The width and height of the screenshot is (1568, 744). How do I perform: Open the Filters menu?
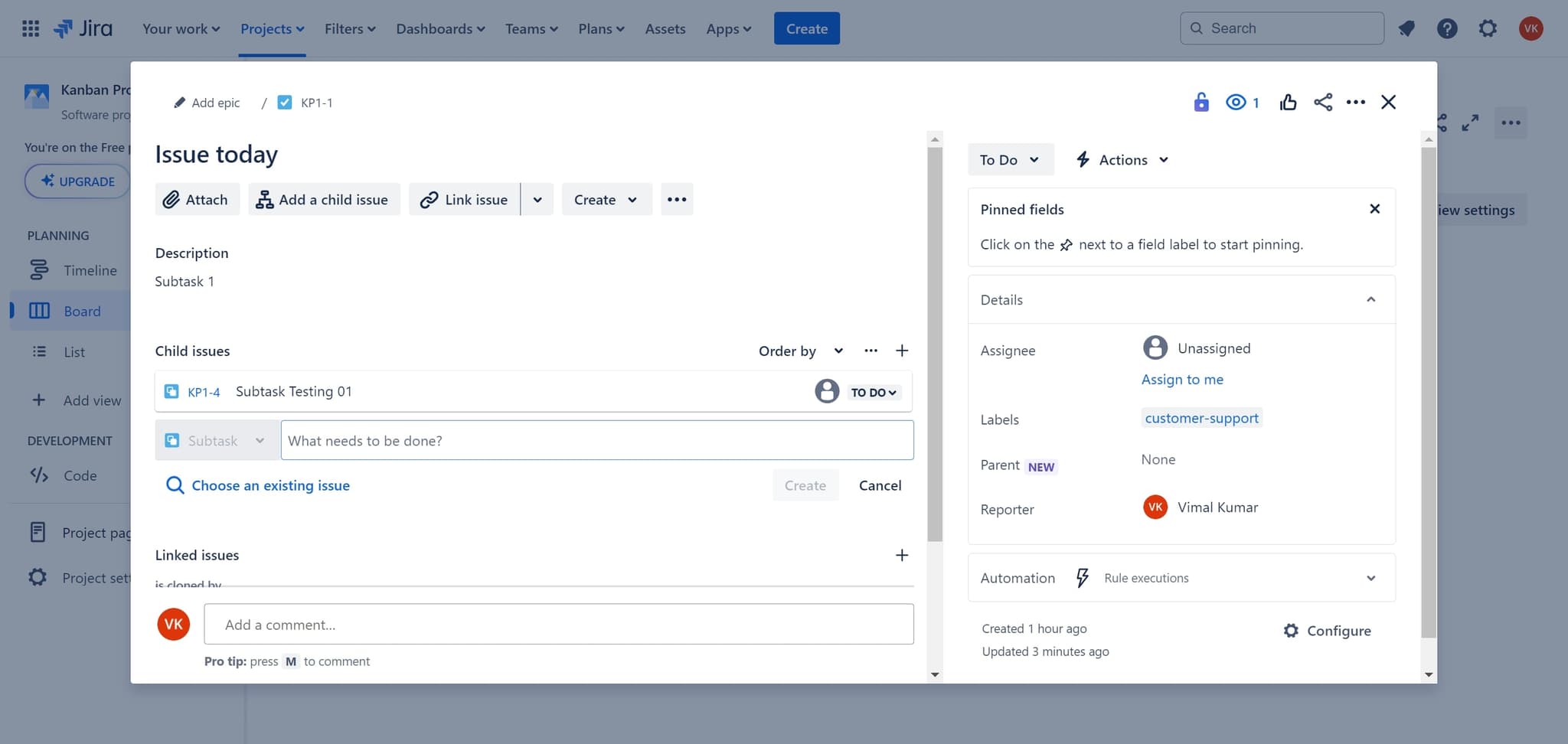click(x=350, y=29)
